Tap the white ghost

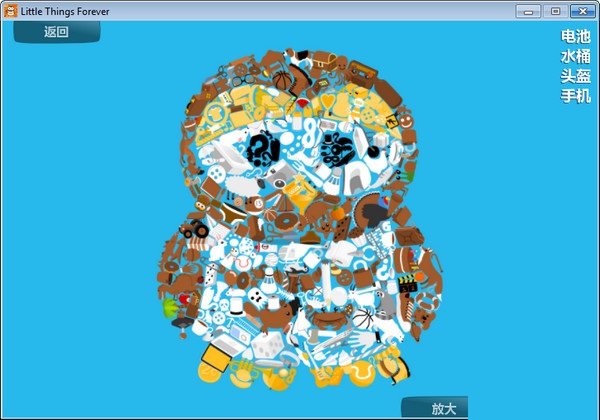click(x=255, y=296)
